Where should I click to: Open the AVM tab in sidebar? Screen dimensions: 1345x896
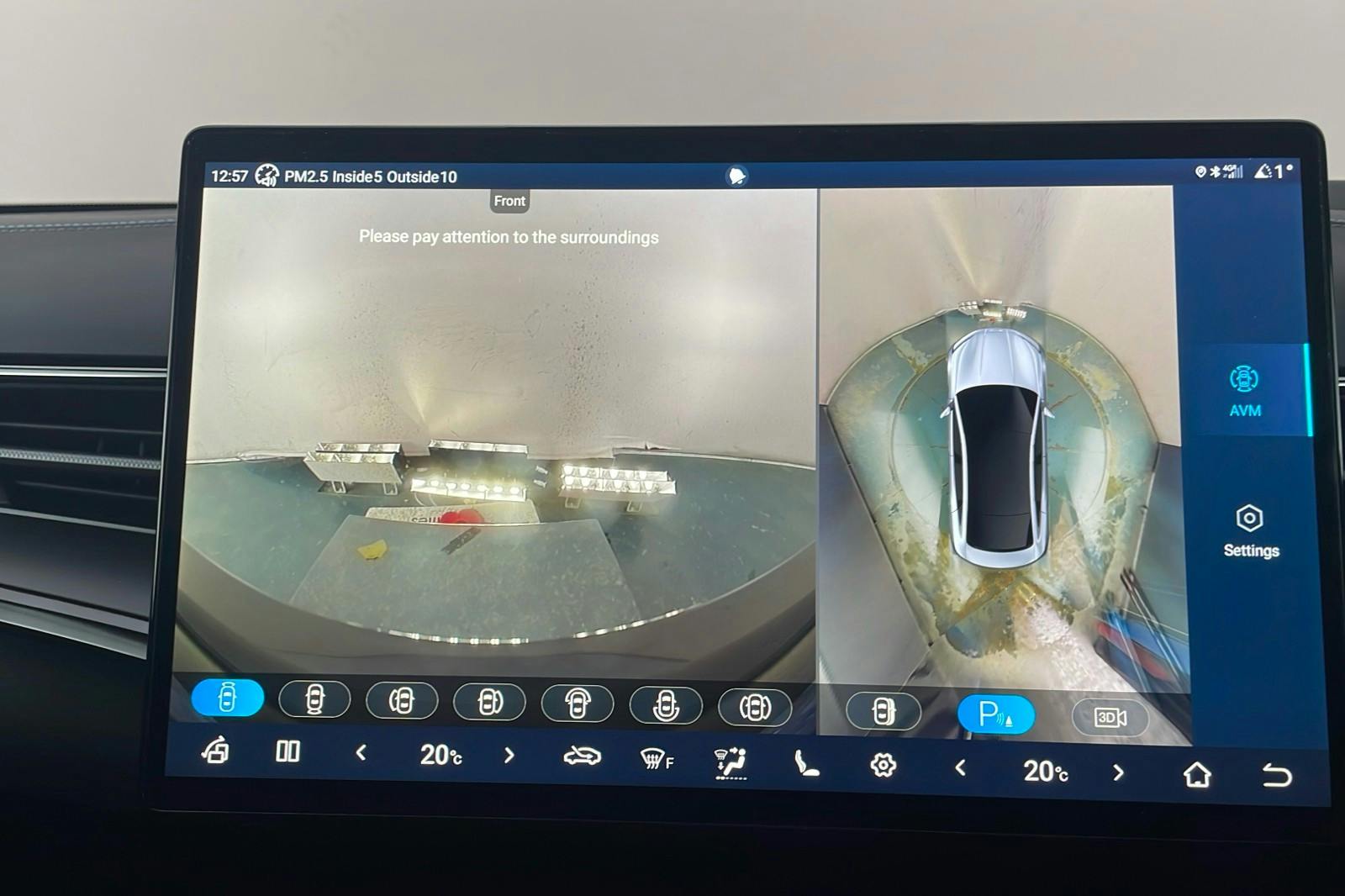[1245, 391]
